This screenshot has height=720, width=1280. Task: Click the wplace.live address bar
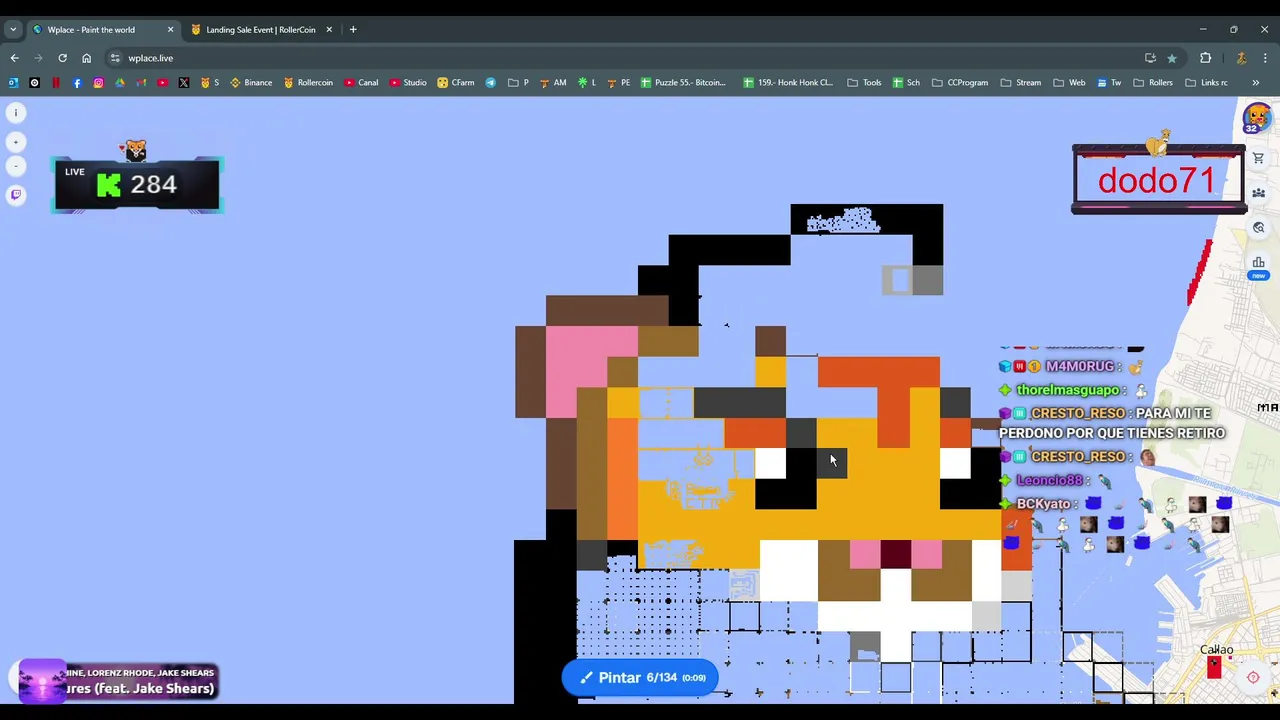click(630, 58)
